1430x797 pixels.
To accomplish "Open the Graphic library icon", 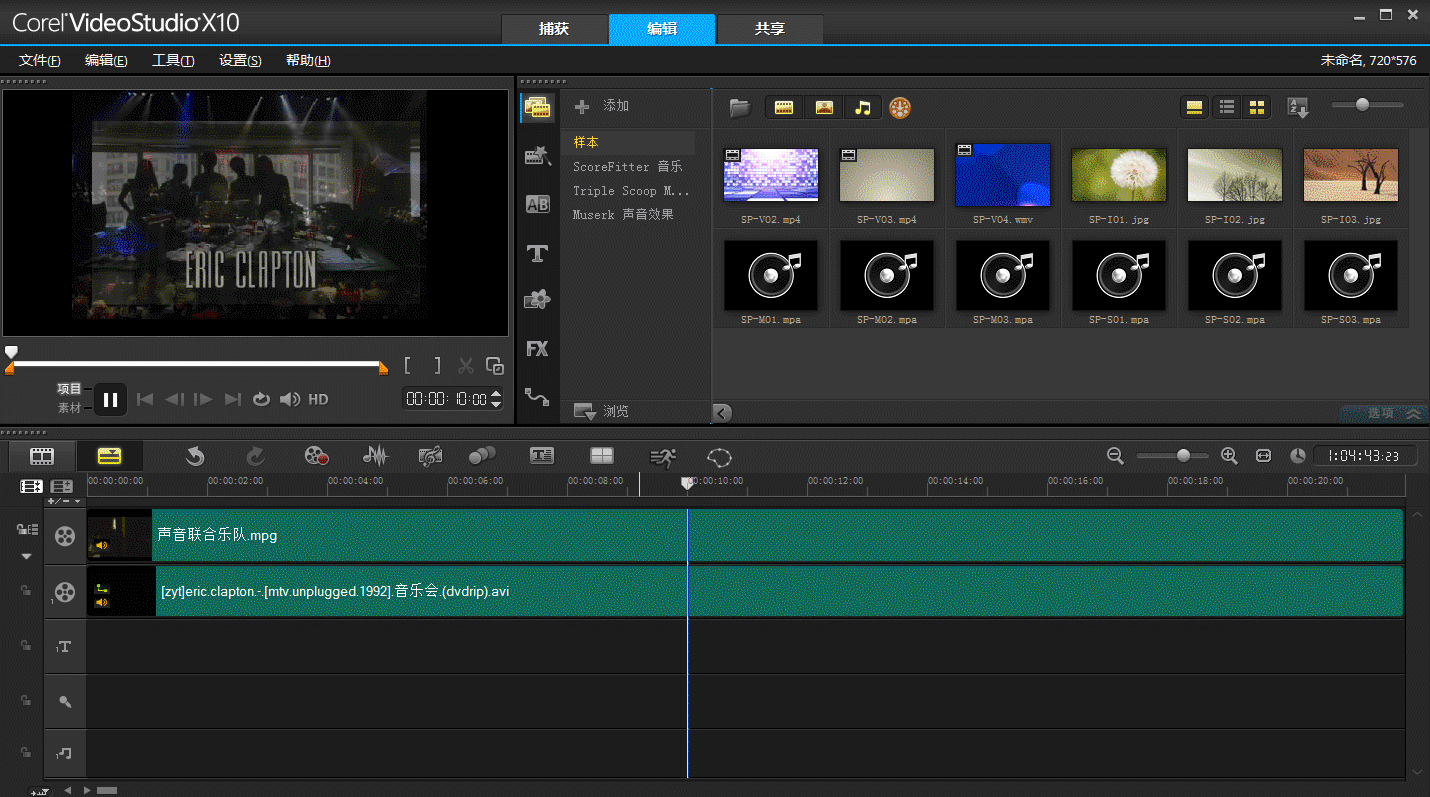I will coord(538,299).
